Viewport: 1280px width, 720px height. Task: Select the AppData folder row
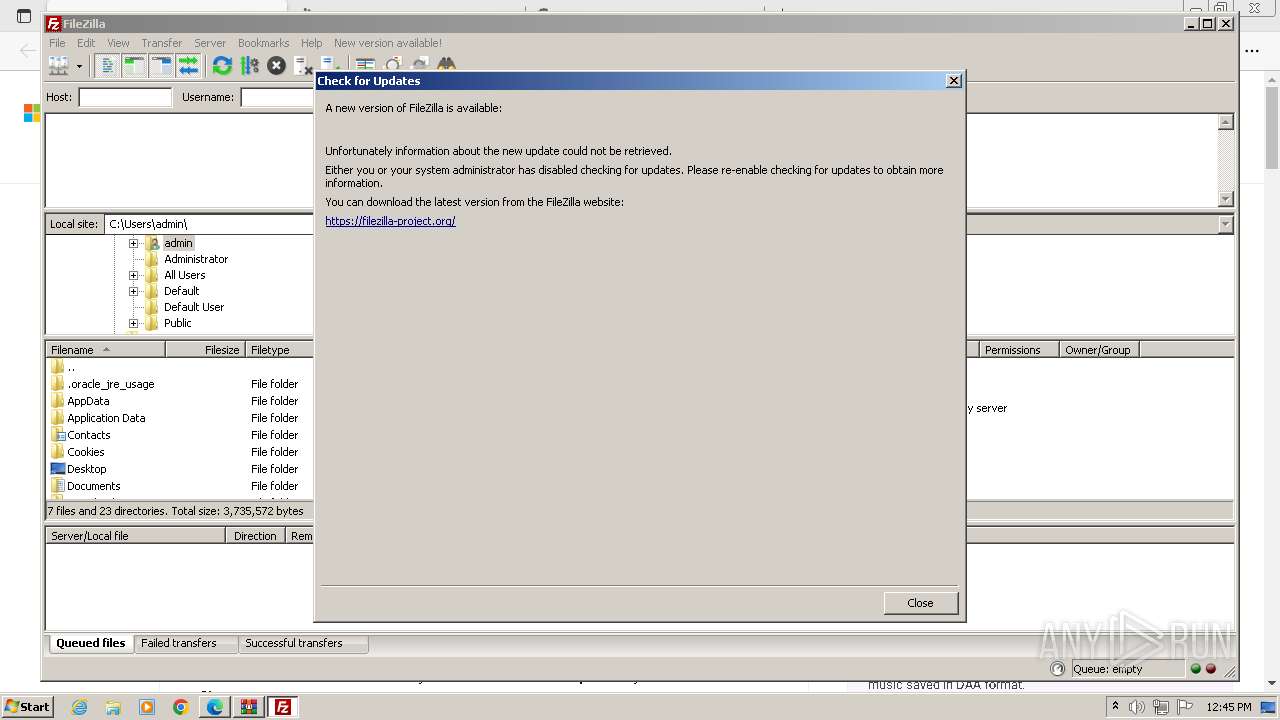pyautogui.click(x=180, y=401)
